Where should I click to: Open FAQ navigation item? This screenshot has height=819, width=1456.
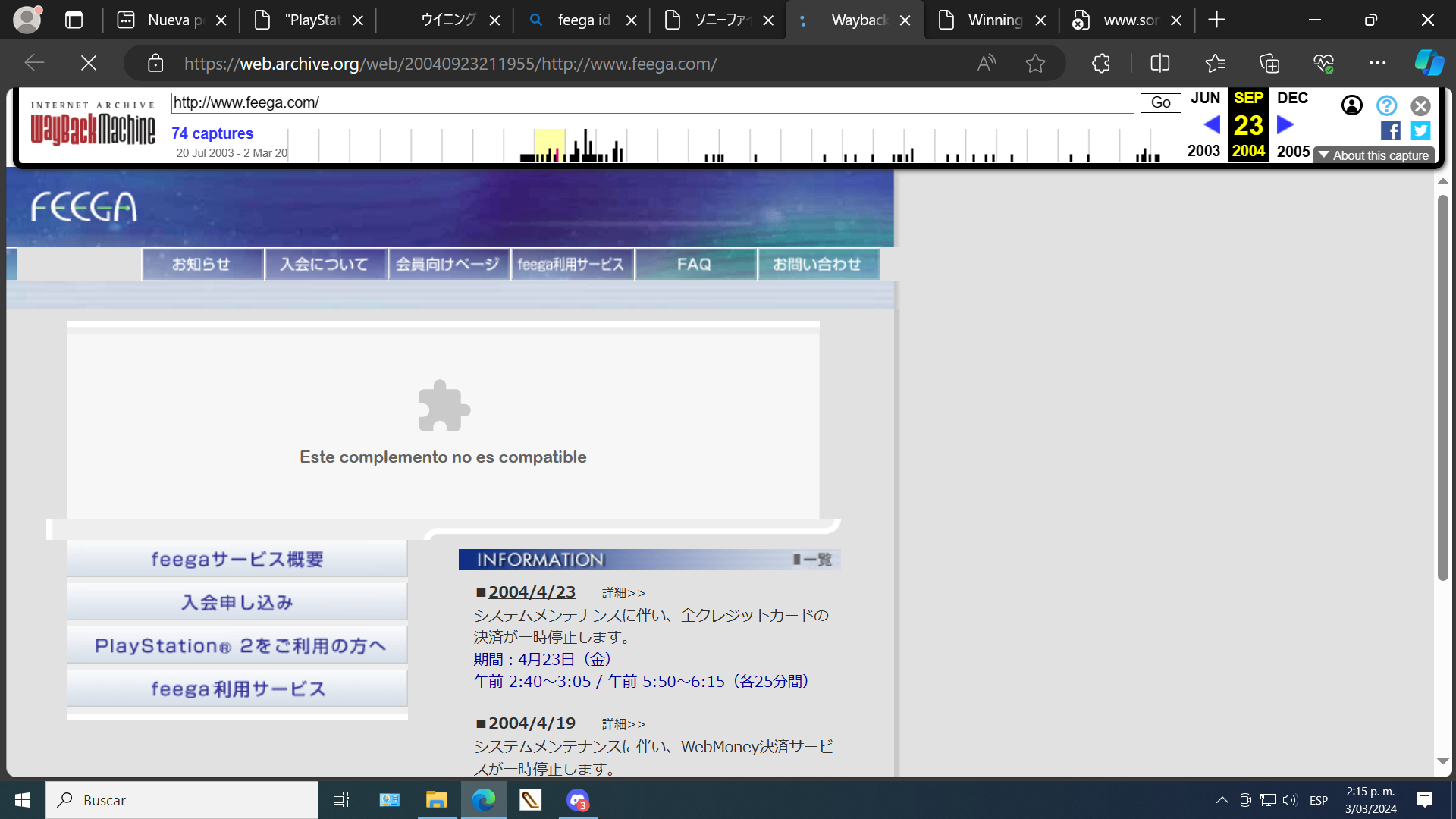point(695,264)
